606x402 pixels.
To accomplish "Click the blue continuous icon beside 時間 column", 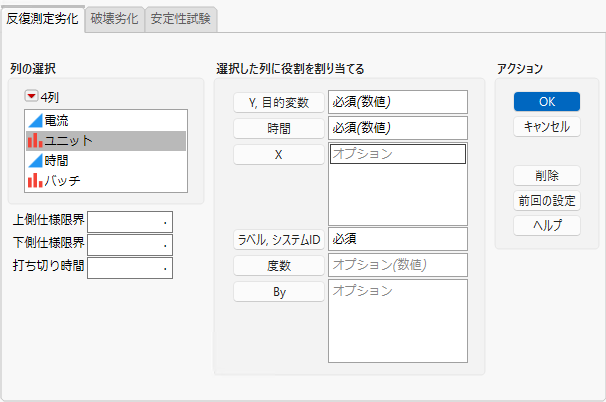I will 35,161.
